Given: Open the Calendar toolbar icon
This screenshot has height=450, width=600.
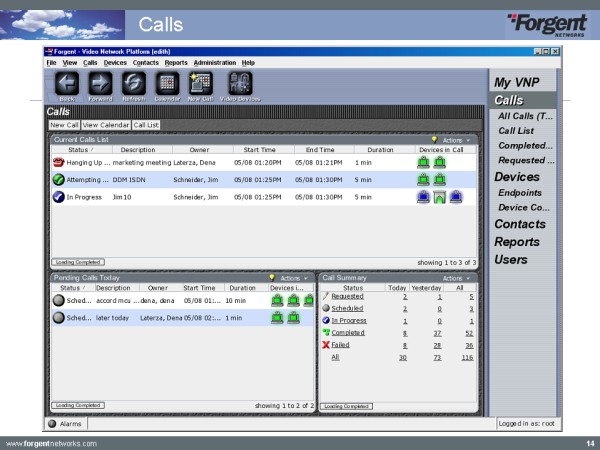Looking at the screenshot, I should click(167, 84).
